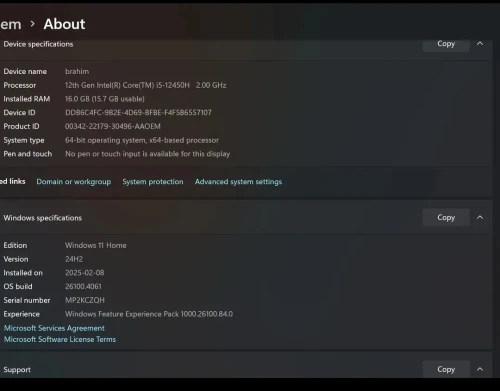
Task: Click the Support section heading
Action: point(17,370)
